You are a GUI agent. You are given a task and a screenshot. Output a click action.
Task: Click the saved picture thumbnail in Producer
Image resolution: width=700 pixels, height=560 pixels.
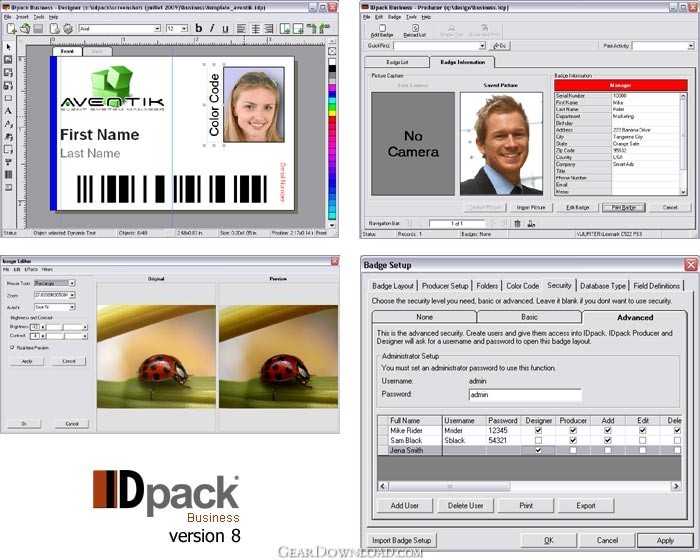point(501,144)
